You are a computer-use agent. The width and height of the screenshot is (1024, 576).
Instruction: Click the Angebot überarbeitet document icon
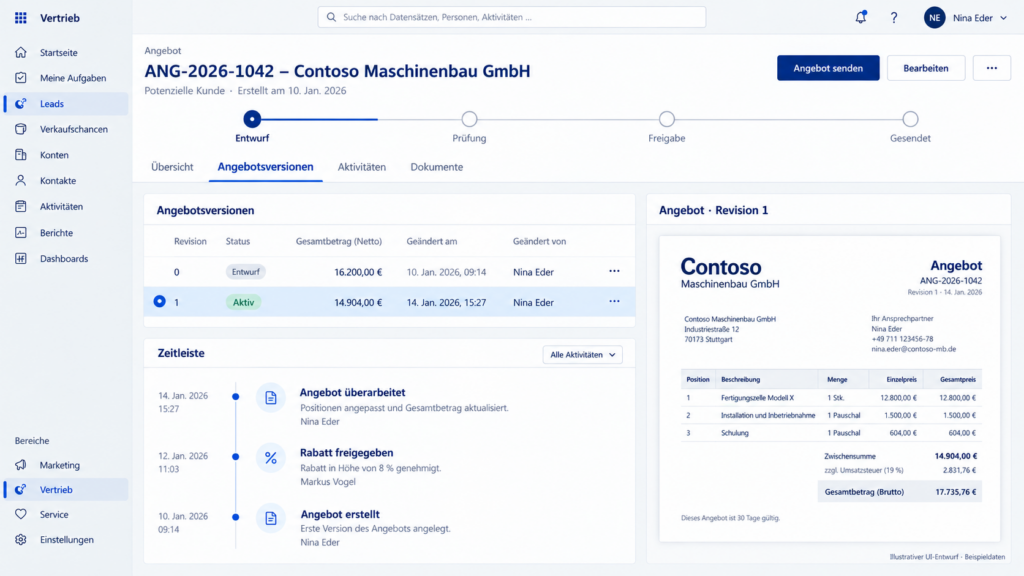(270, 398)
